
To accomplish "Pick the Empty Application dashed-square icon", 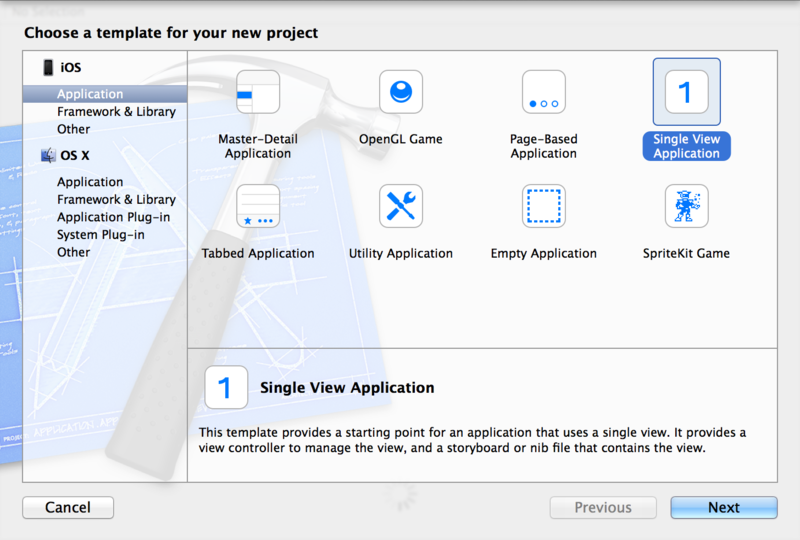I will coord(544,206).
